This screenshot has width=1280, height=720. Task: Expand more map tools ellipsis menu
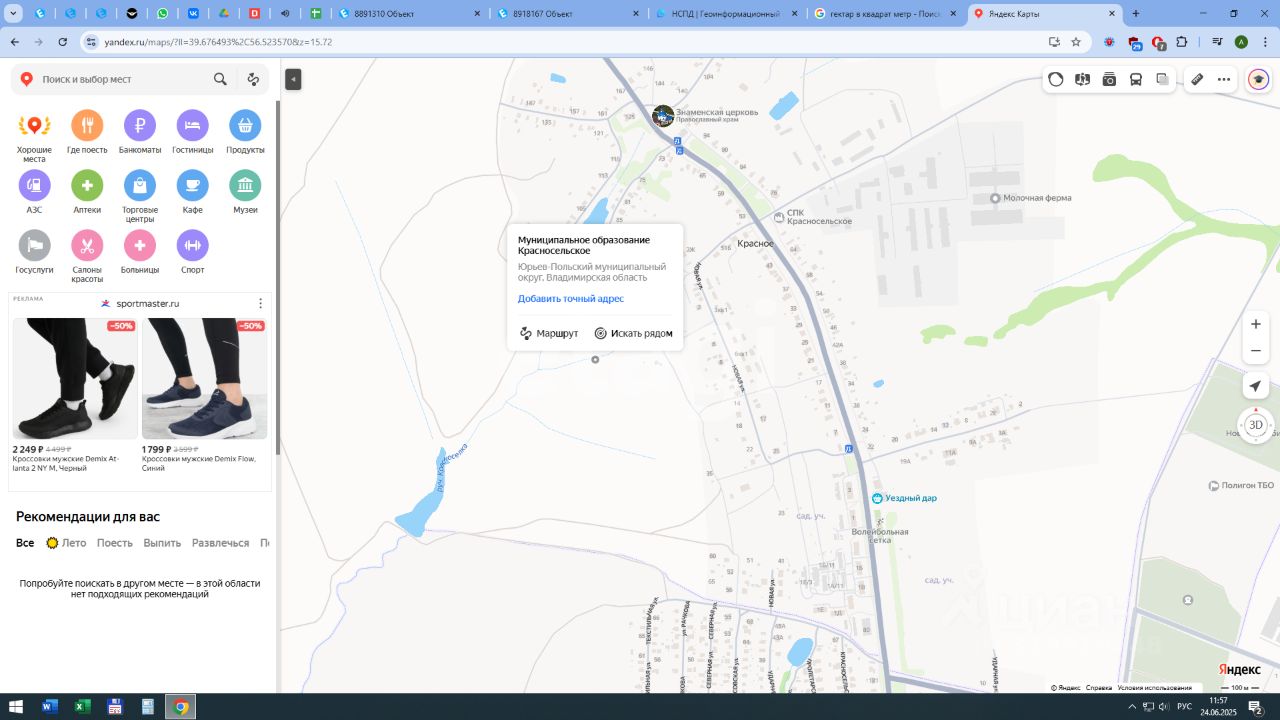1223,80
